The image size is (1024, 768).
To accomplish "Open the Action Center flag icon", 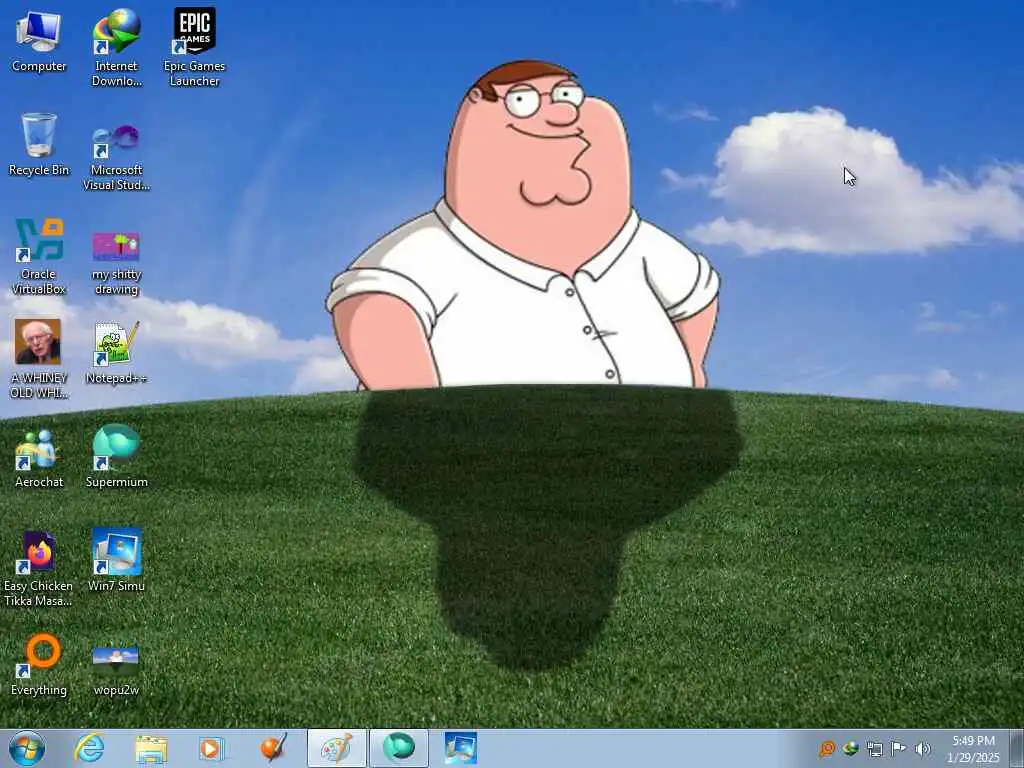I will (899, 749).
